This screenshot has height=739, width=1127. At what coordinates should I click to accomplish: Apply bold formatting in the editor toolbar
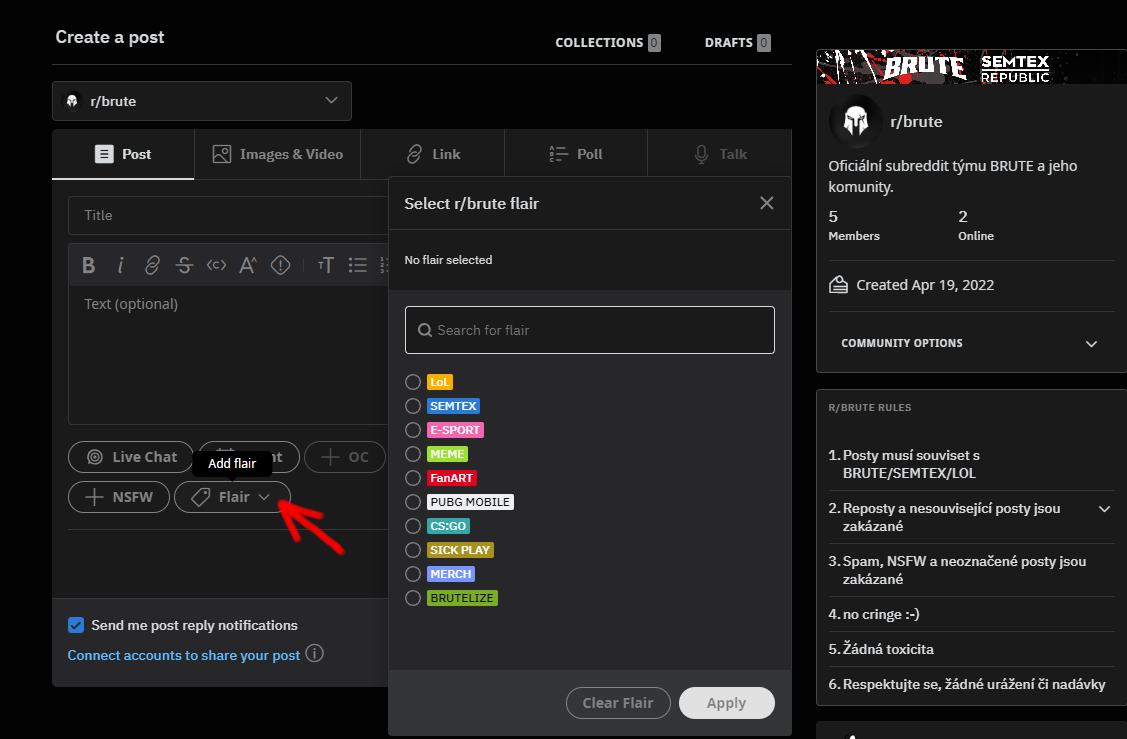[x=88, y=265]
